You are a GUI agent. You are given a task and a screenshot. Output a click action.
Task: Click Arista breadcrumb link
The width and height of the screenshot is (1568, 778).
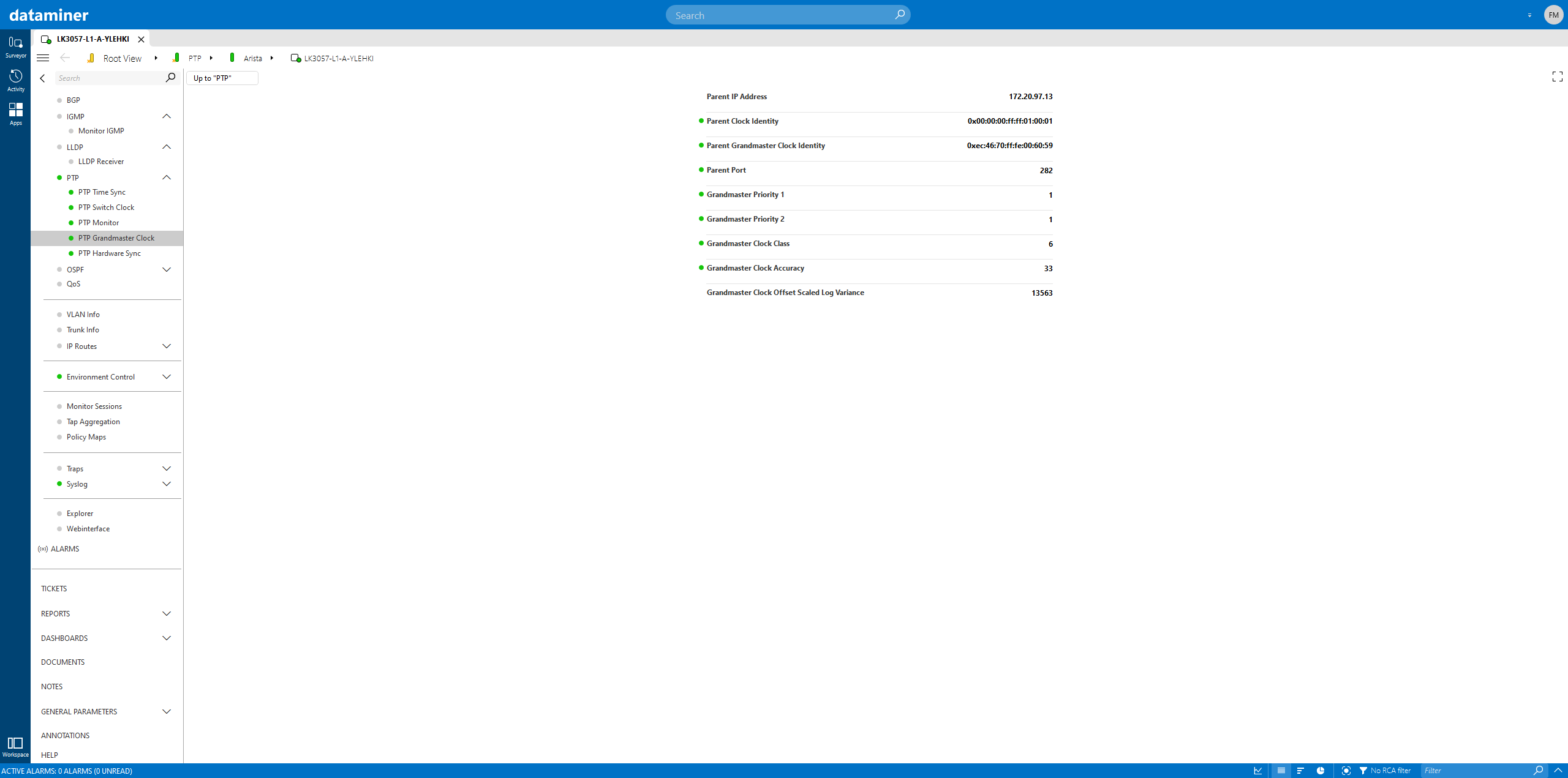(253, 58)
